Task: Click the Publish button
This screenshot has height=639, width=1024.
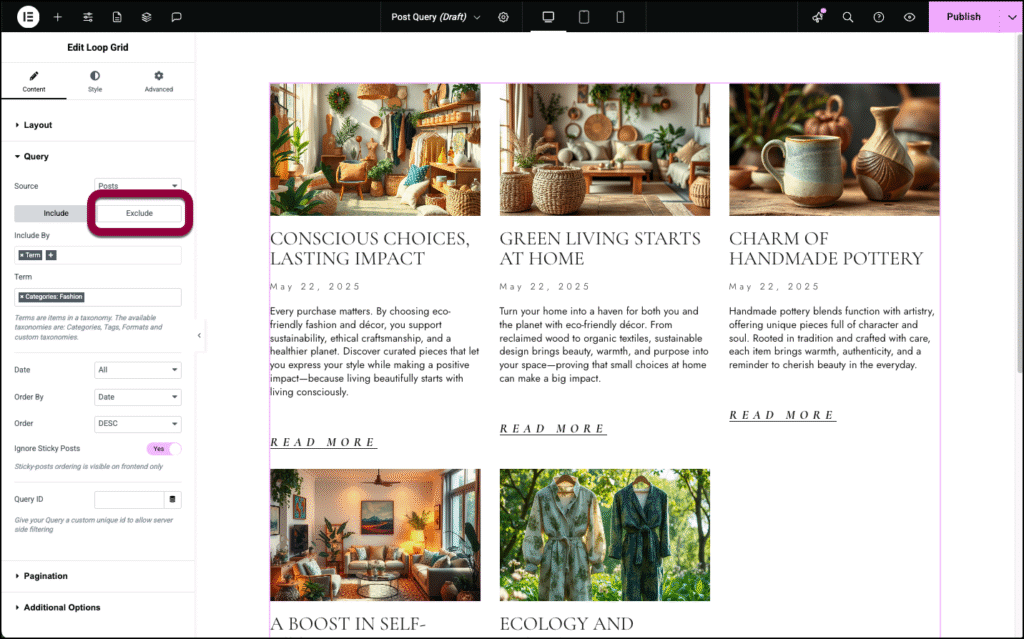Action: pos(963,17)
